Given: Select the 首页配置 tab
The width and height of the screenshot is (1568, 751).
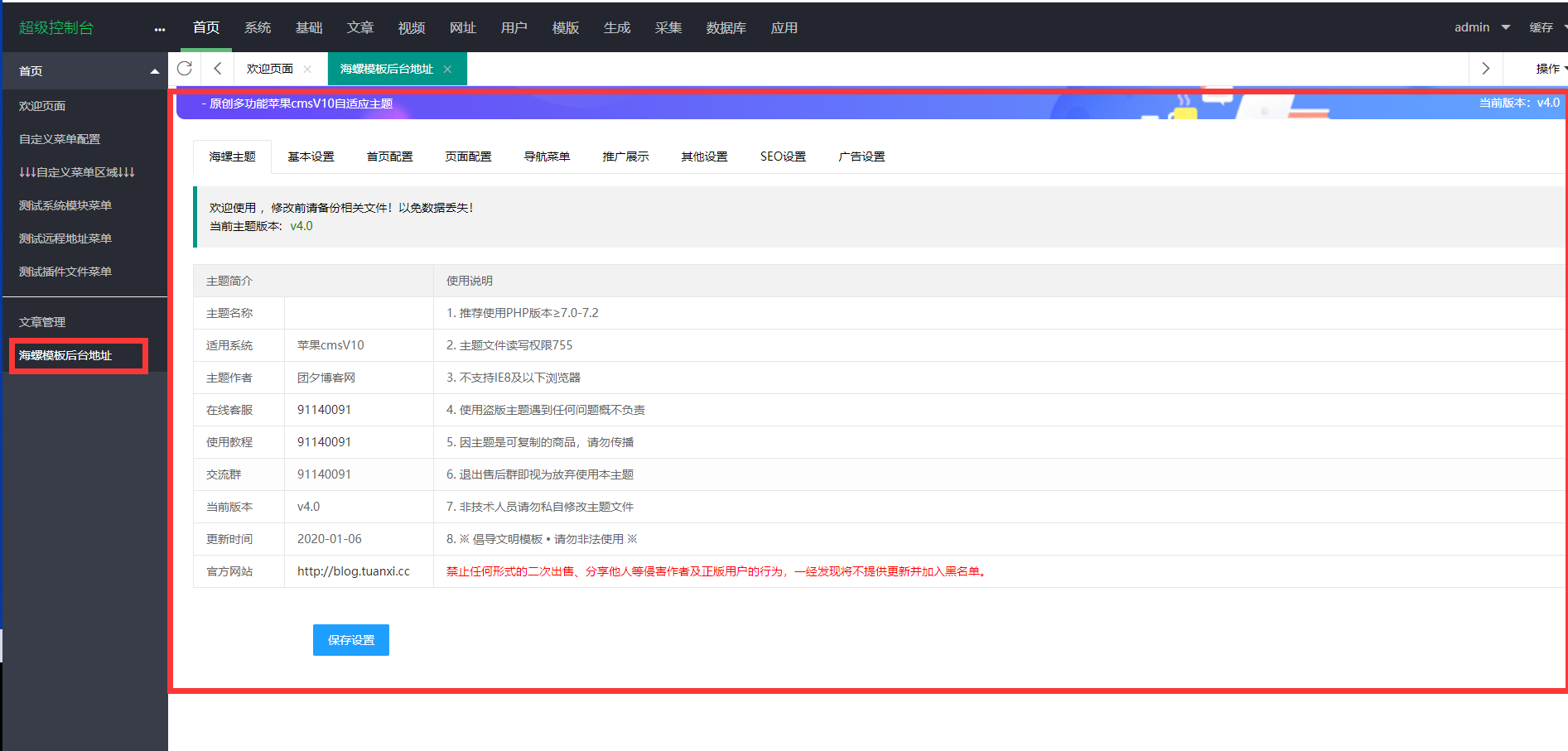Looking at the screenshot, I should pos(390,156).
